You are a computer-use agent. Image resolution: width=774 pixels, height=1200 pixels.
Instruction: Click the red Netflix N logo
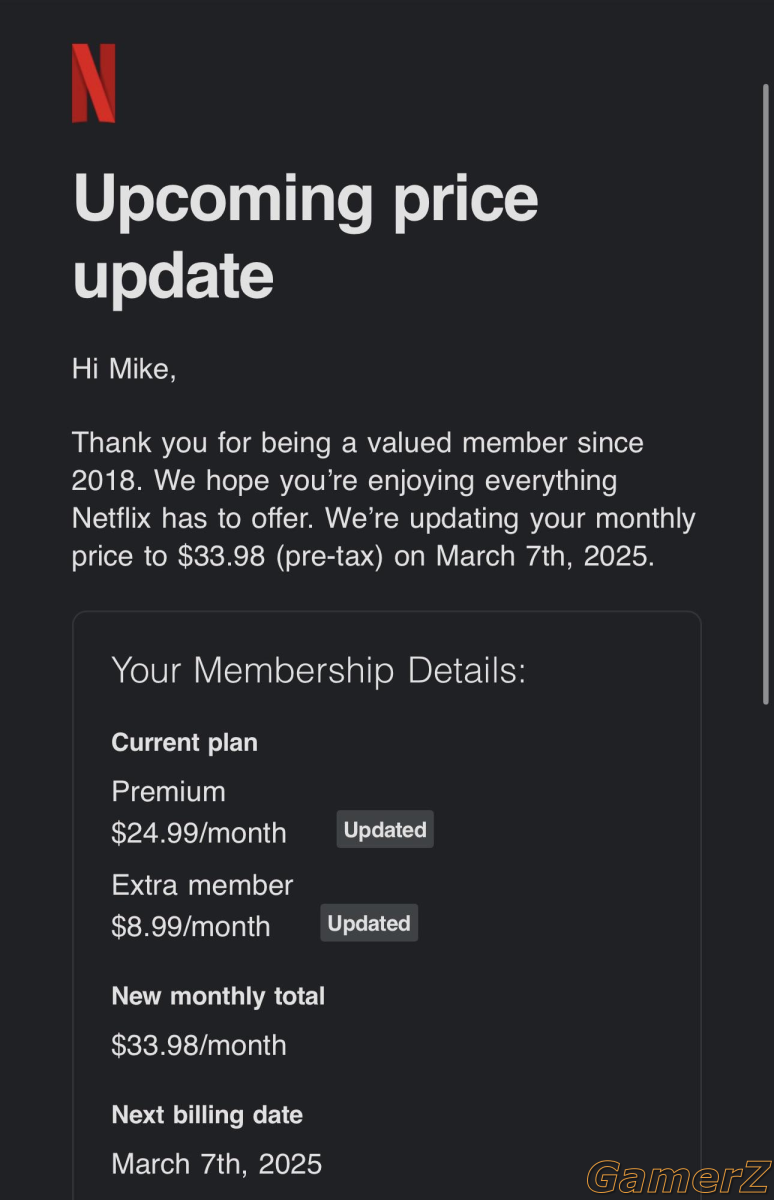tap(94, 83)
